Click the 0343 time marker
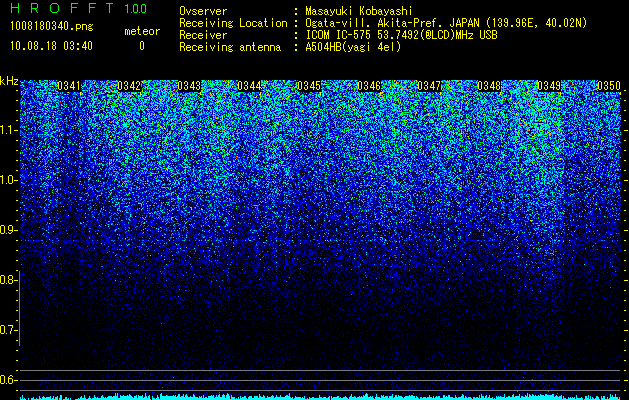This screenshot has height=400, width=629. [189, 86]
